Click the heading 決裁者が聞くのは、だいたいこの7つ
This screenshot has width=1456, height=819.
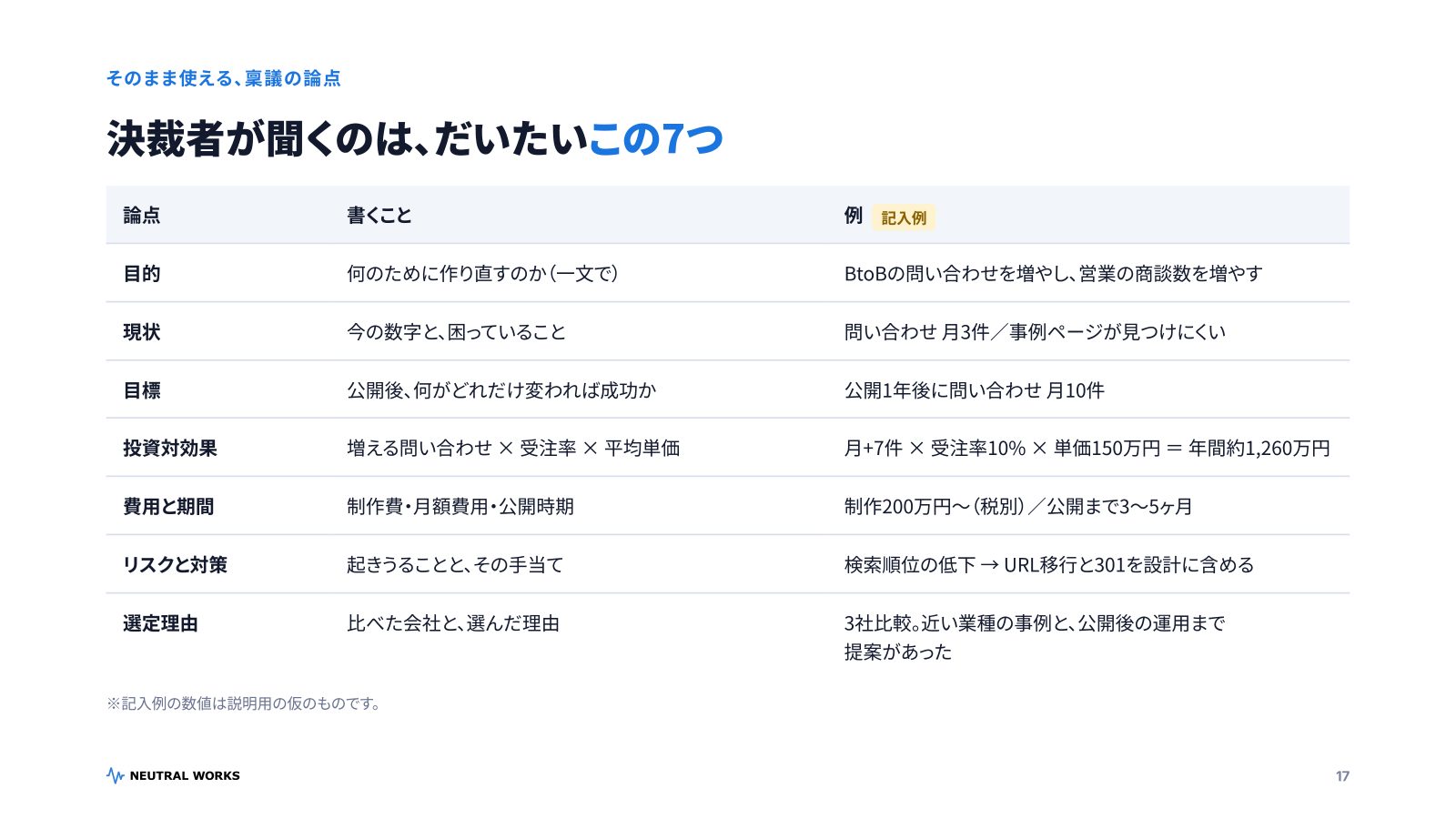415,139
